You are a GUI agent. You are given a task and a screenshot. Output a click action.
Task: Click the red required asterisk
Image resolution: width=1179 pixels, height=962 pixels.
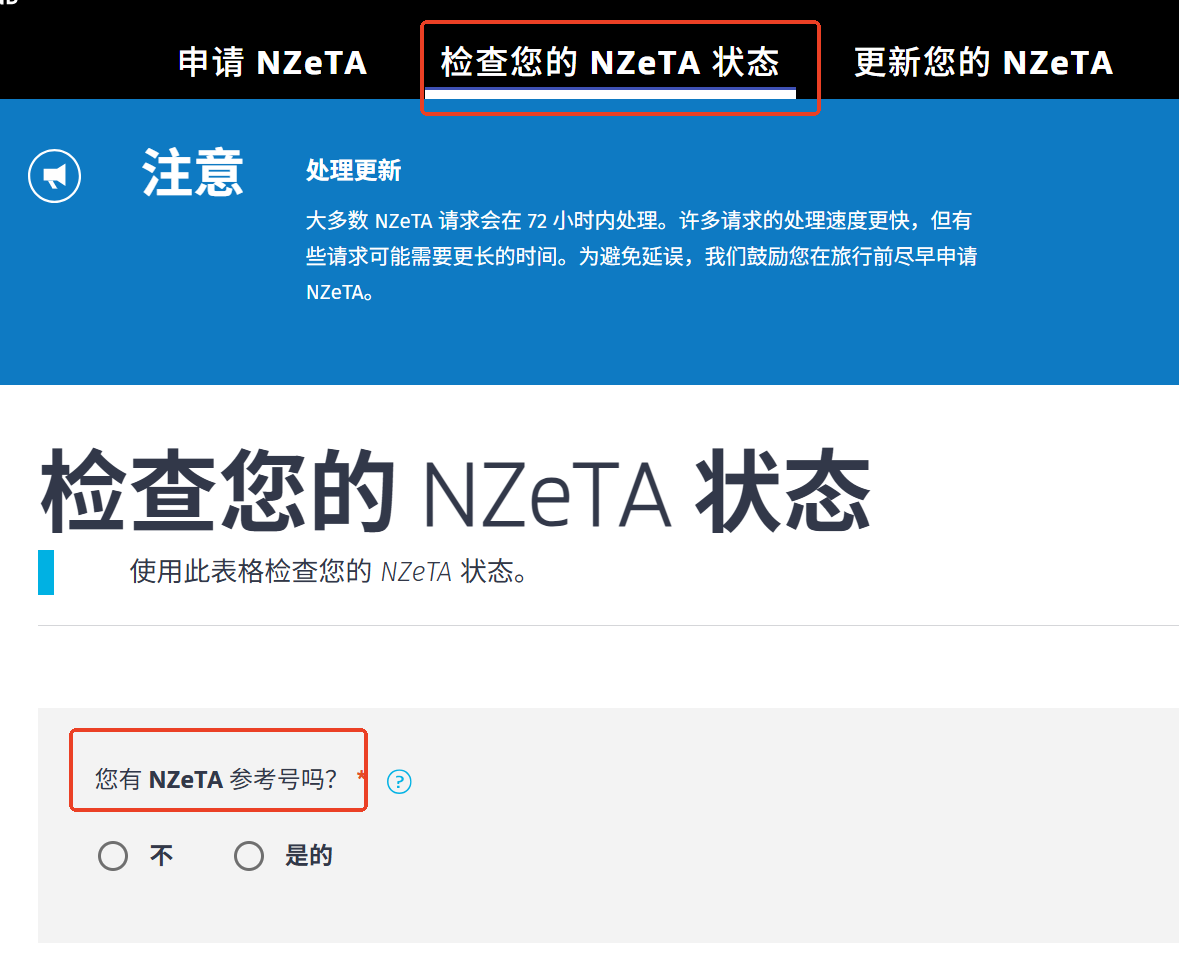(x=361, y=776)
